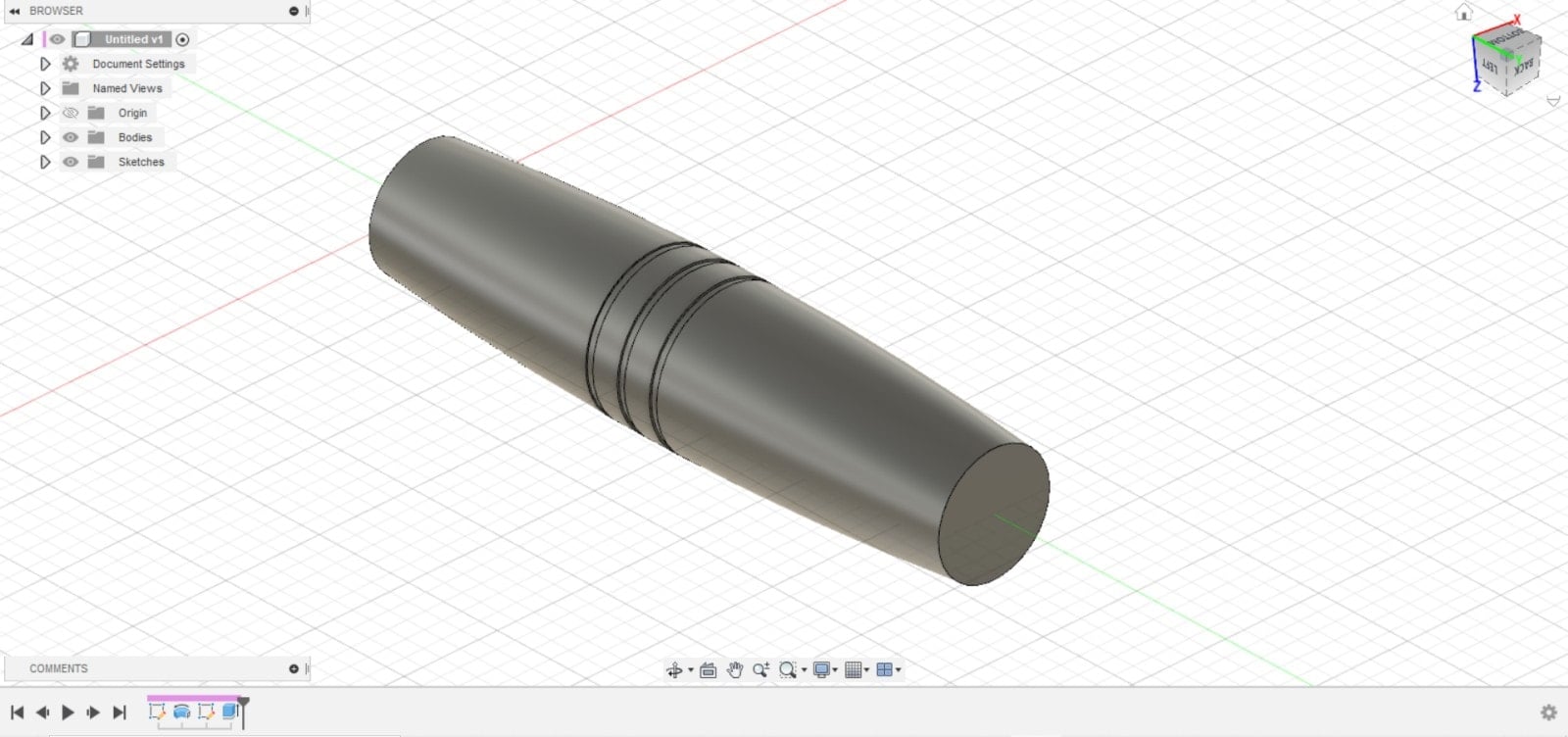This screenshot has width=1568, height=737.
Task: Click the Origin folder icon
Action: click(x=96, y=113)
